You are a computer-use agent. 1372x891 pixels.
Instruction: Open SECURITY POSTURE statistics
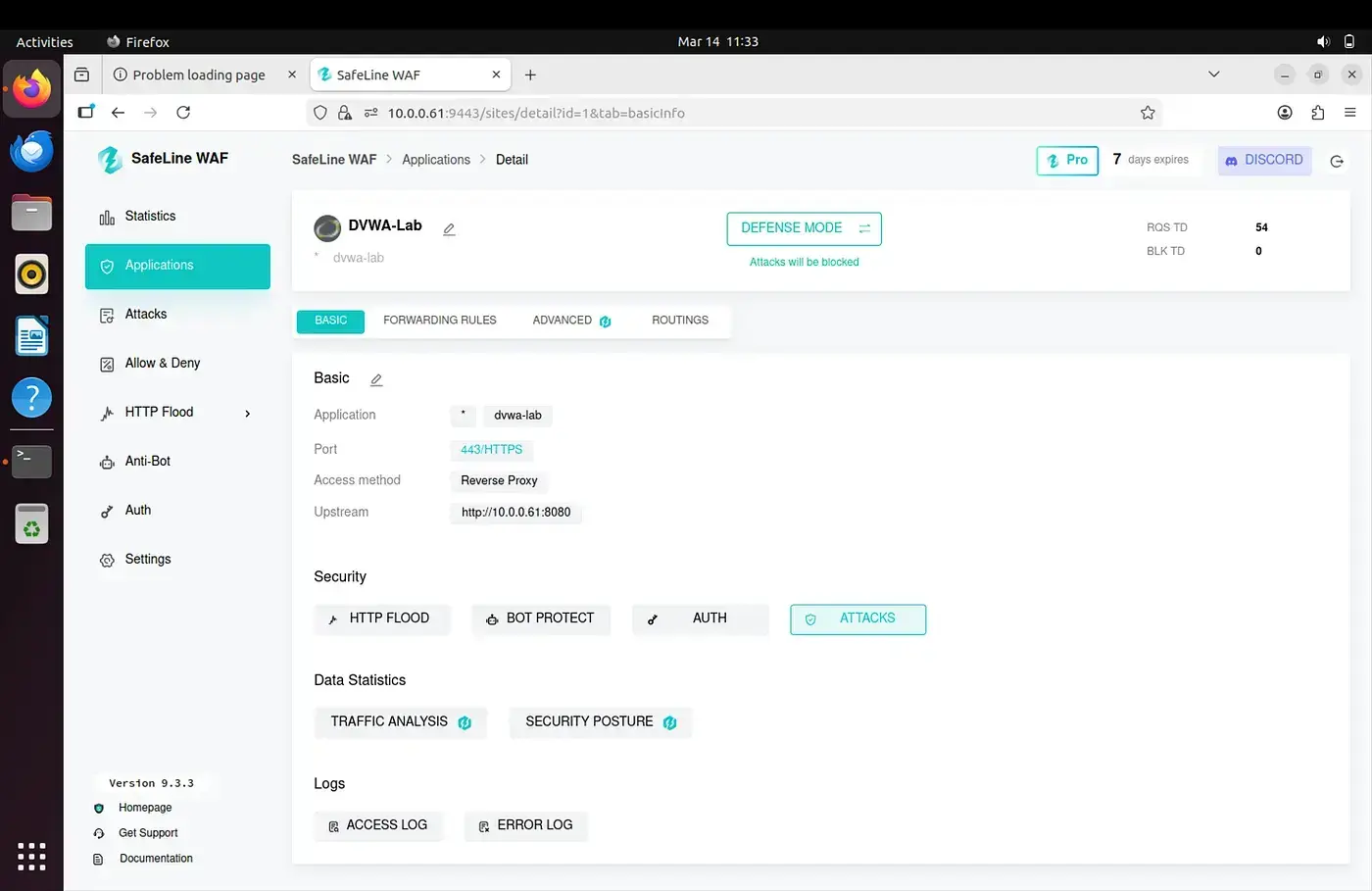[x=600, y=722]
